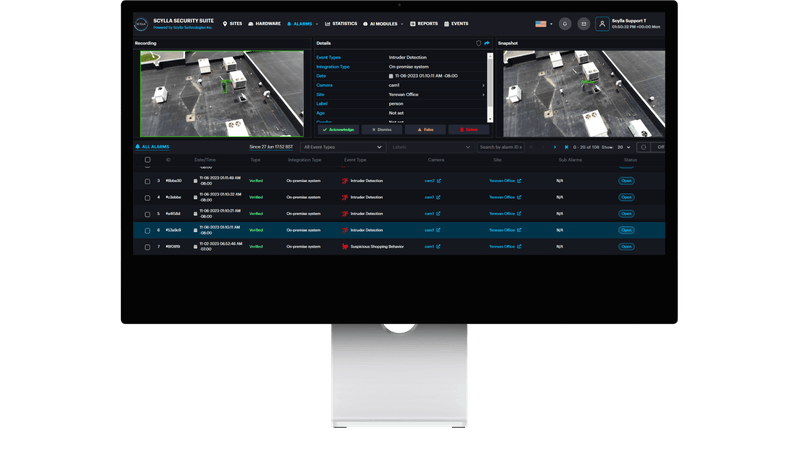Screen dimensions: 812x456
Task: Expand the Camera cam1 detail row
Action: [x=484, y=85]
